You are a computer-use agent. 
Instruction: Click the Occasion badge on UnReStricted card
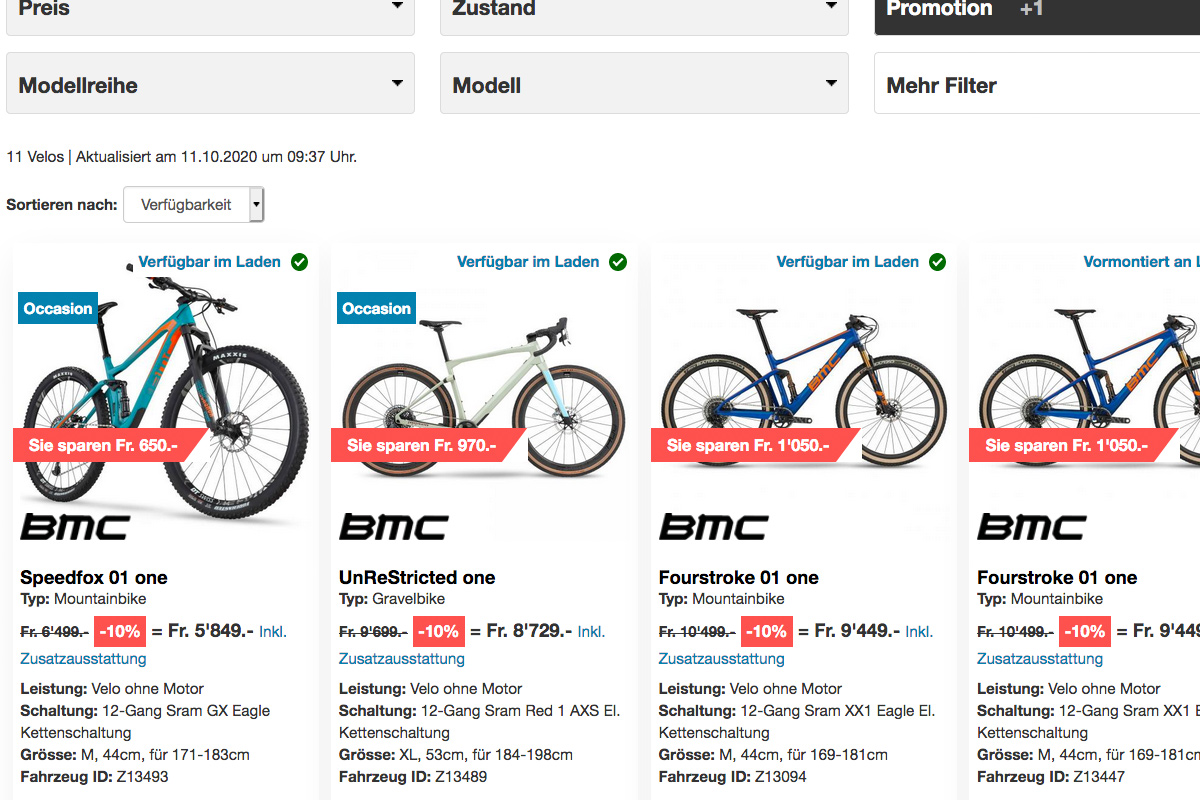[x=377, y=308]
